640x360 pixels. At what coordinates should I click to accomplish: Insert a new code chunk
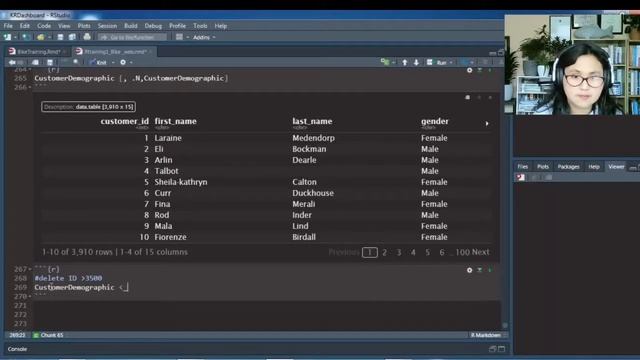(385, 62)
